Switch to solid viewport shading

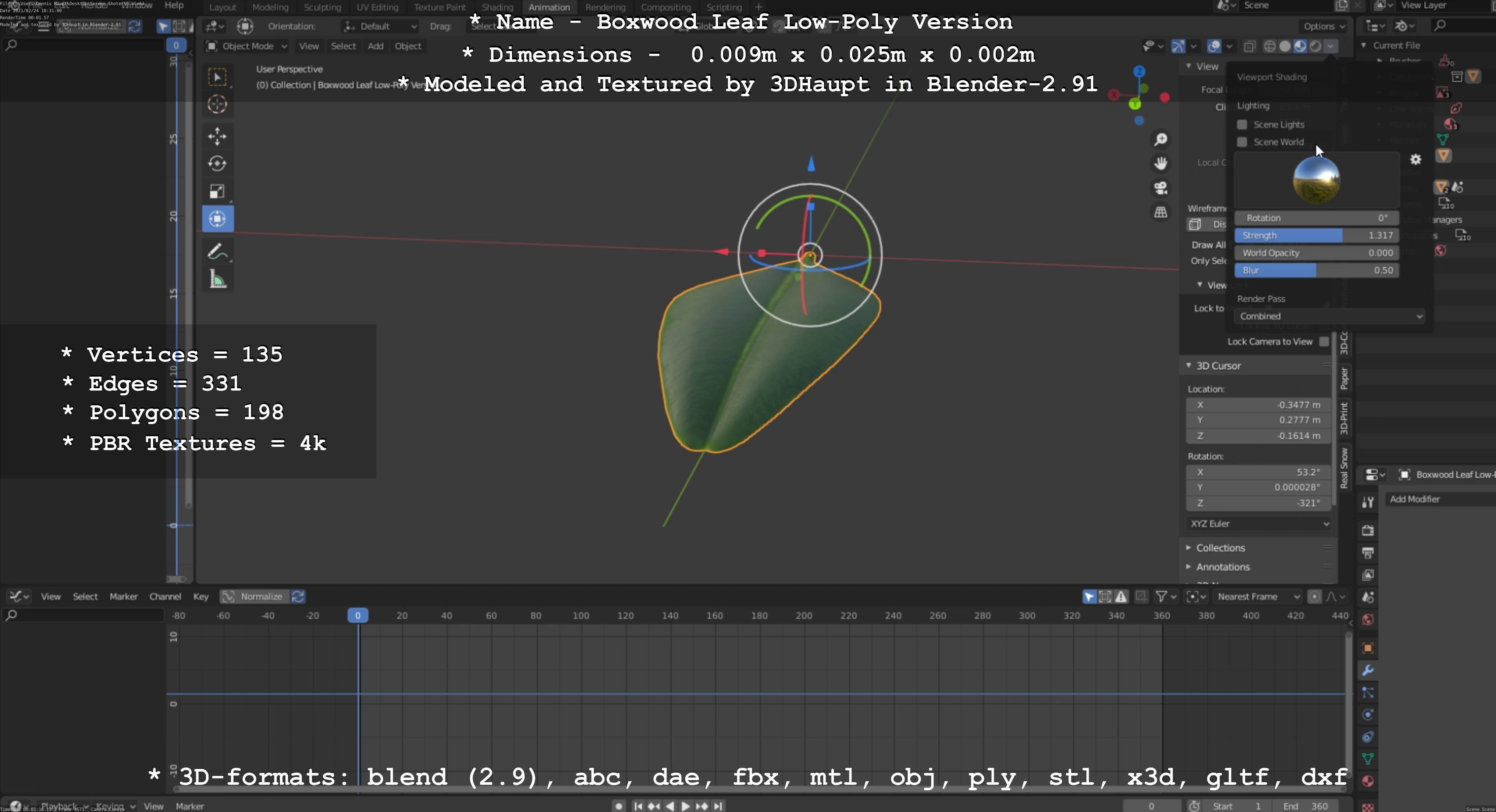[1285, 46]
